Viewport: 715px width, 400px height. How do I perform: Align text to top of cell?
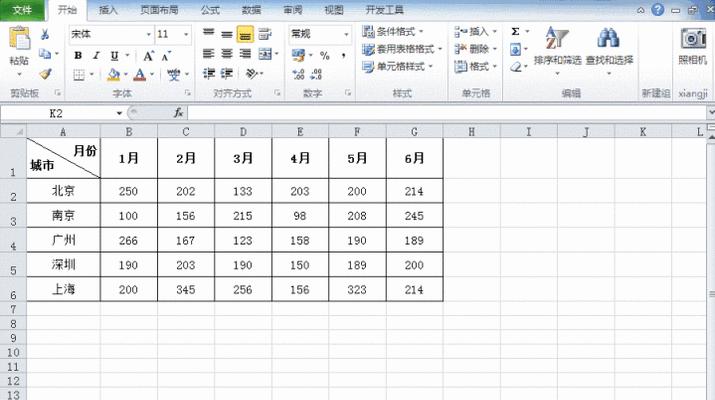(208, 33)
